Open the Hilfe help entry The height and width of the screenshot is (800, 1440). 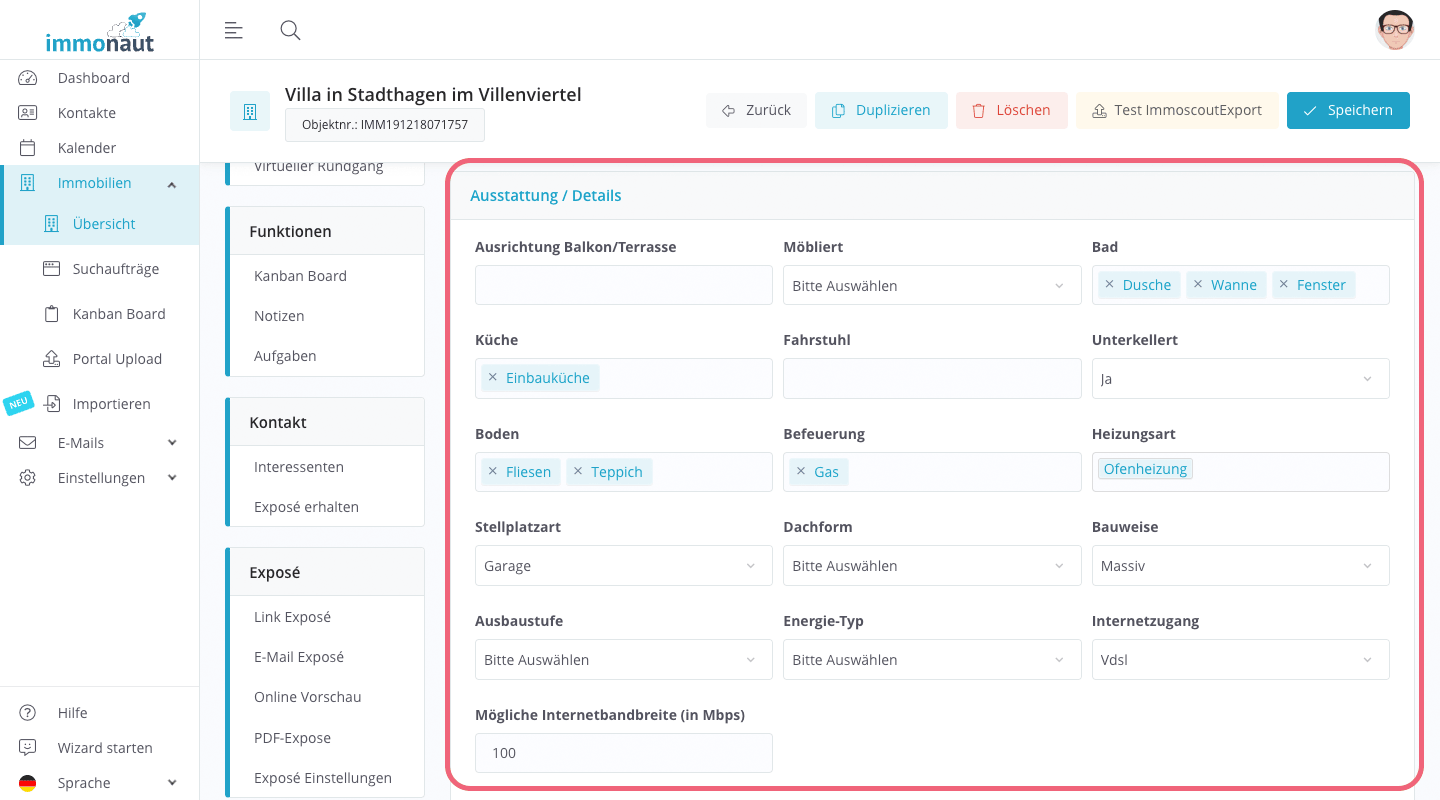[x=72, y=713]
